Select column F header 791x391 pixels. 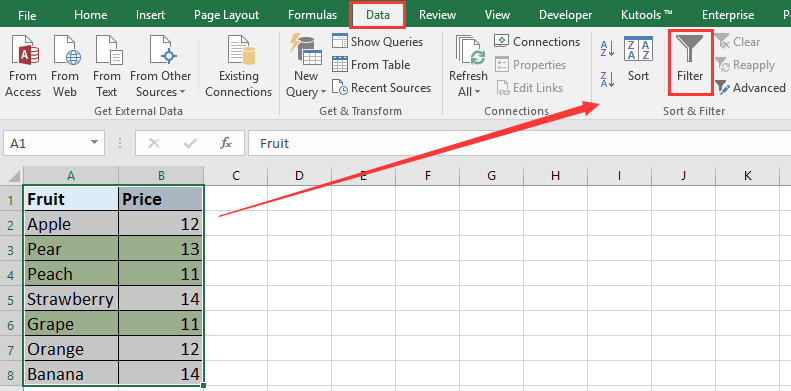(x=428, y=176)
